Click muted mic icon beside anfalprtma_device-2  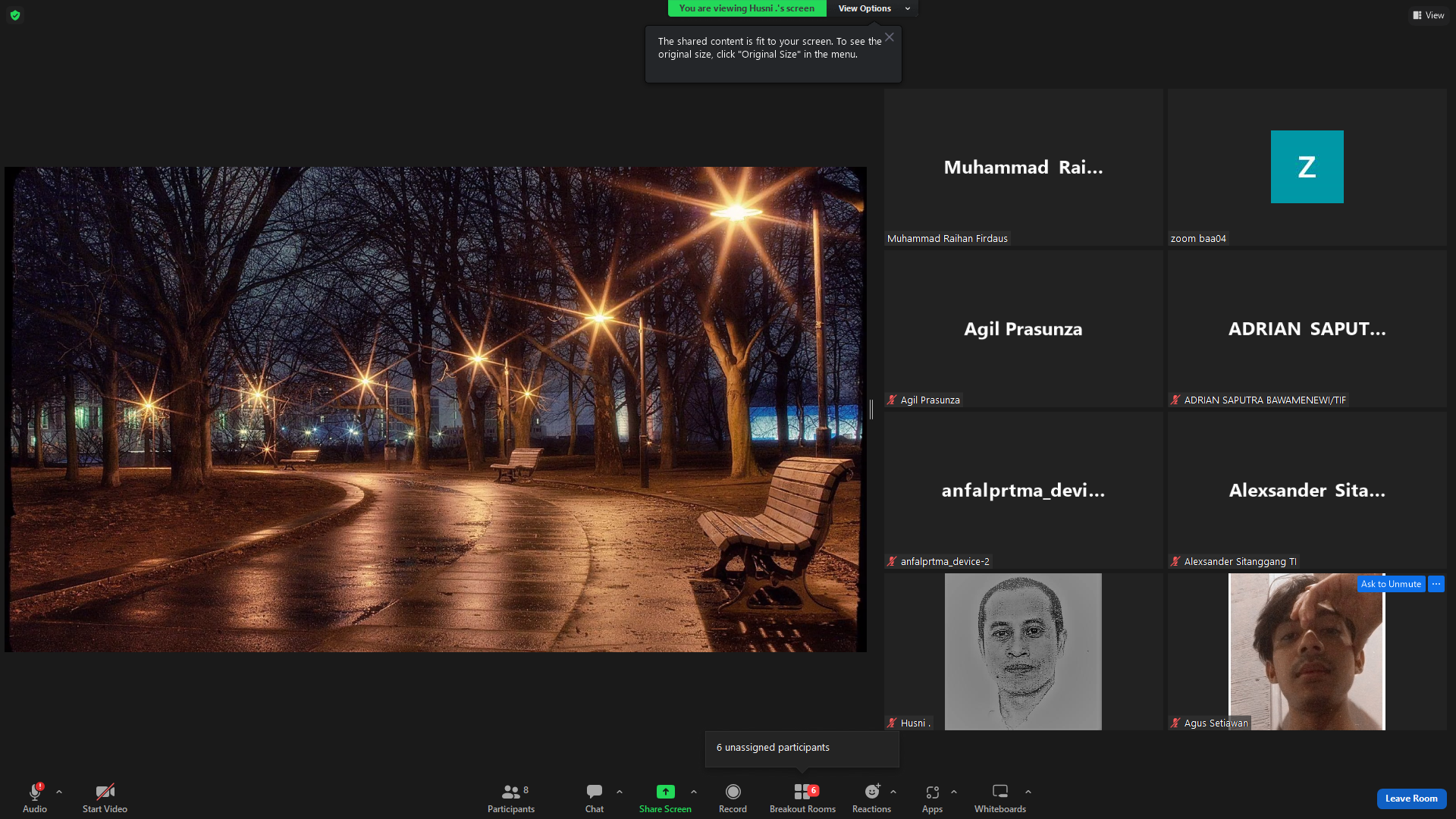coord(892,562)
